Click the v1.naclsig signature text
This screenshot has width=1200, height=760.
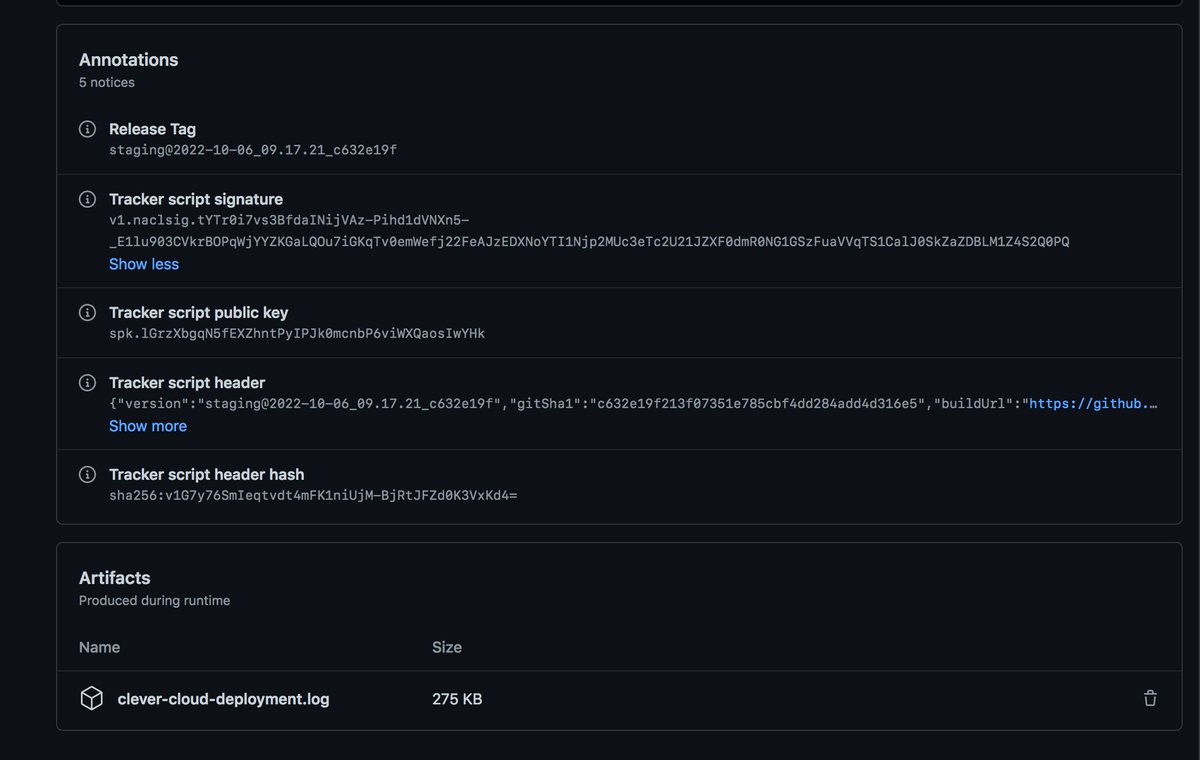click(x=589, y=231)
